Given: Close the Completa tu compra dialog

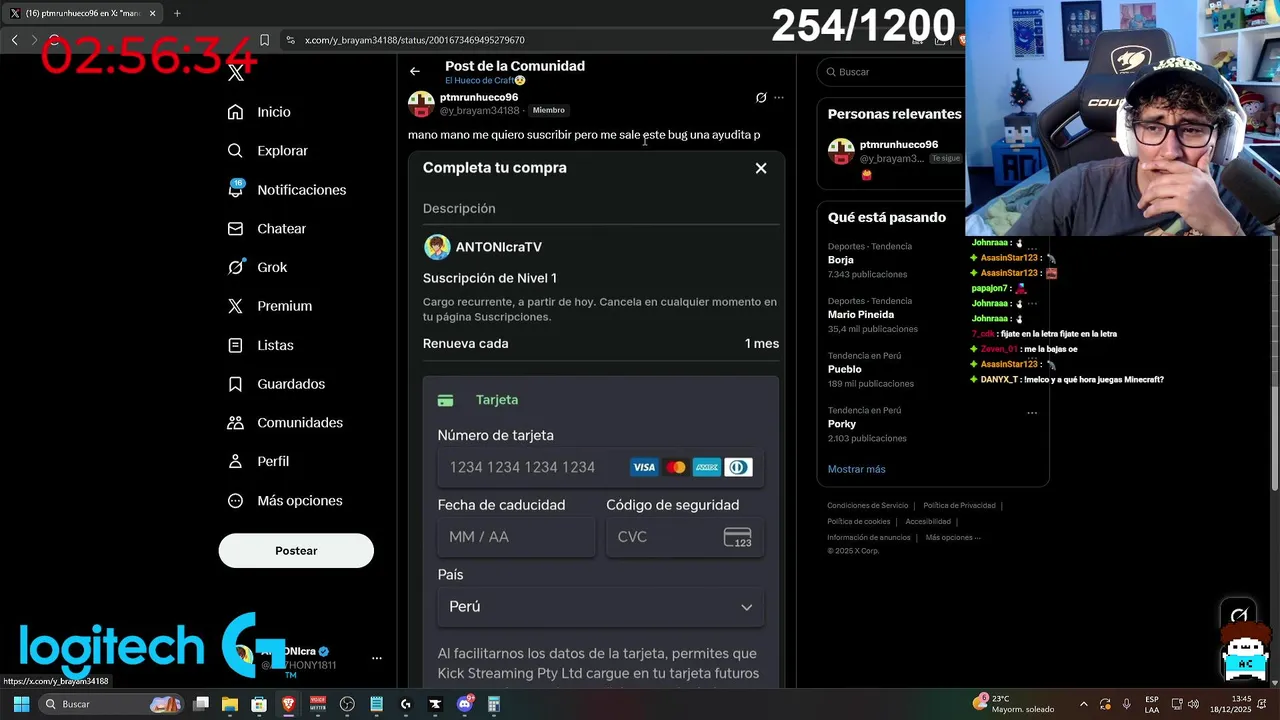Looking at the screenshot, I should coord(761,168).
